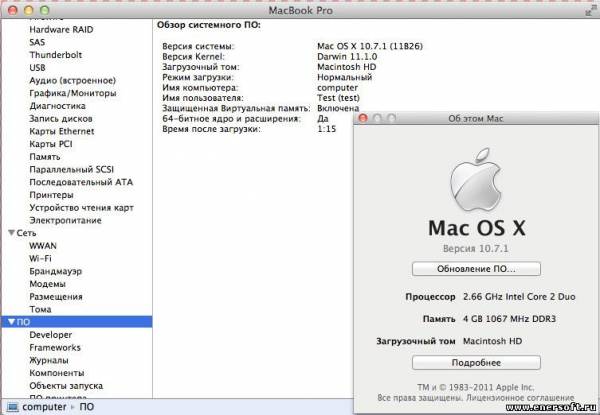Image resolution: width=600 pixels, height=415 pixels.
Task: Select WWAN under Сеть
Action: [x=43, y=246]
